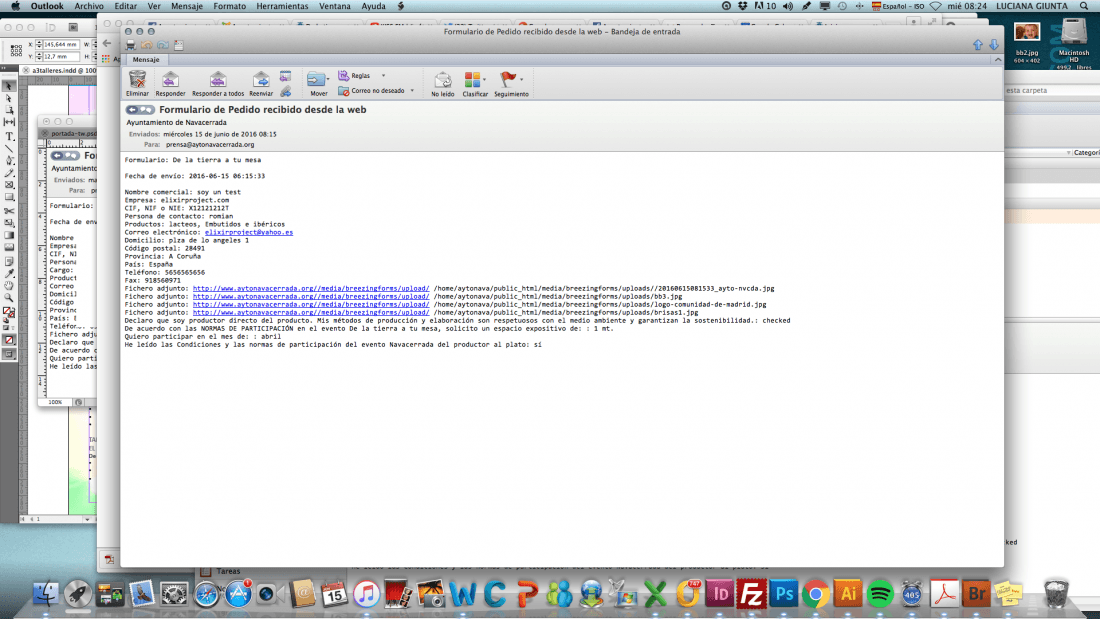1100x619 pixels.
Task: Click the Clasificar category squares icon
Action: click(x=472, y=79)
